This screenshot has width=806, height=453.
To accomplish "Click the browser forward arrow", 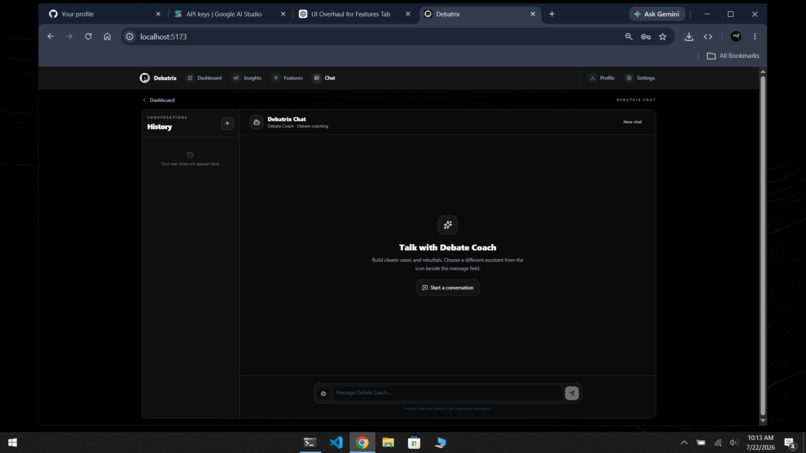I will click(x=69, y=37).
